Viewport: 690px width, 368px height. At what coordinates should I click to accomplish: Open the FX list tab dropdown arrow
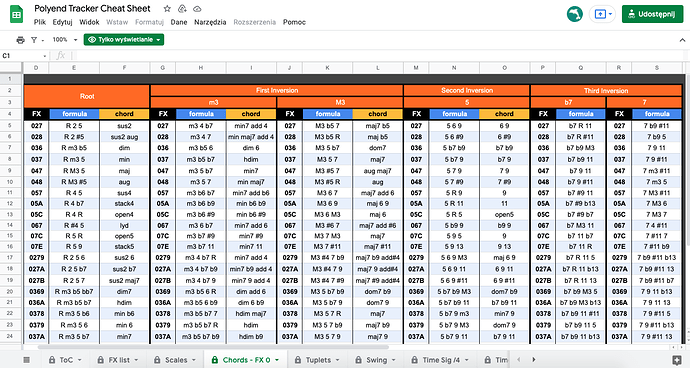pos(136,360)
